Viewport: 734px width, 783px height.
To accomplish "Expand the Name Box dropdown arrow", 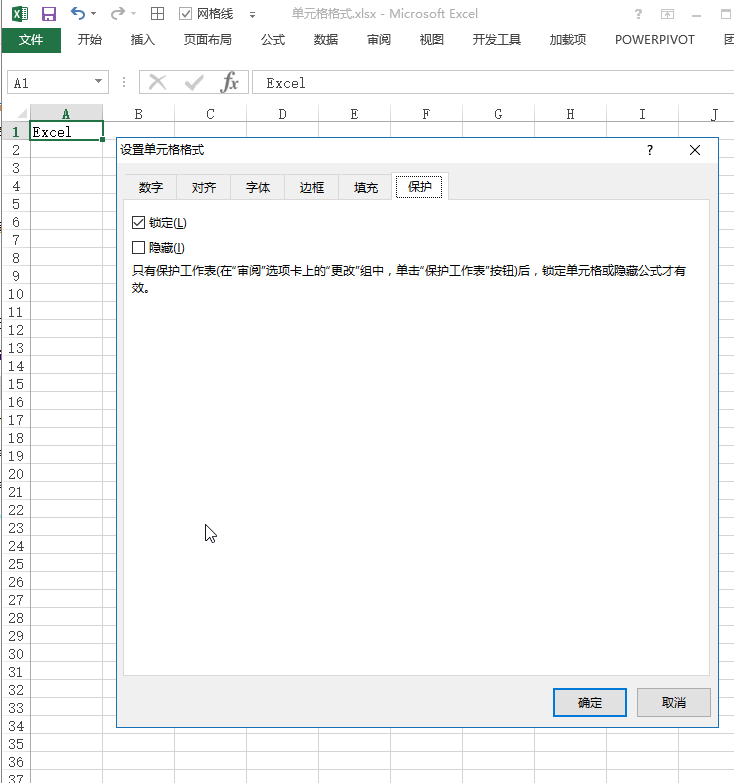I will tap(98, 82).
